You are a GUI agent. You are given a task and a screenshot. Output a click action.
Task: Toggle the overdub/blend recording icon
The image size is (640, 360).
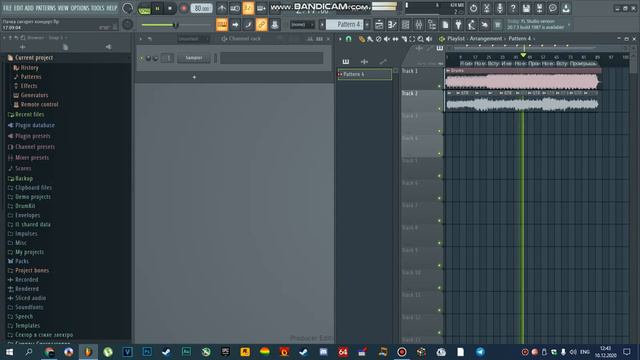pos(261,8)
